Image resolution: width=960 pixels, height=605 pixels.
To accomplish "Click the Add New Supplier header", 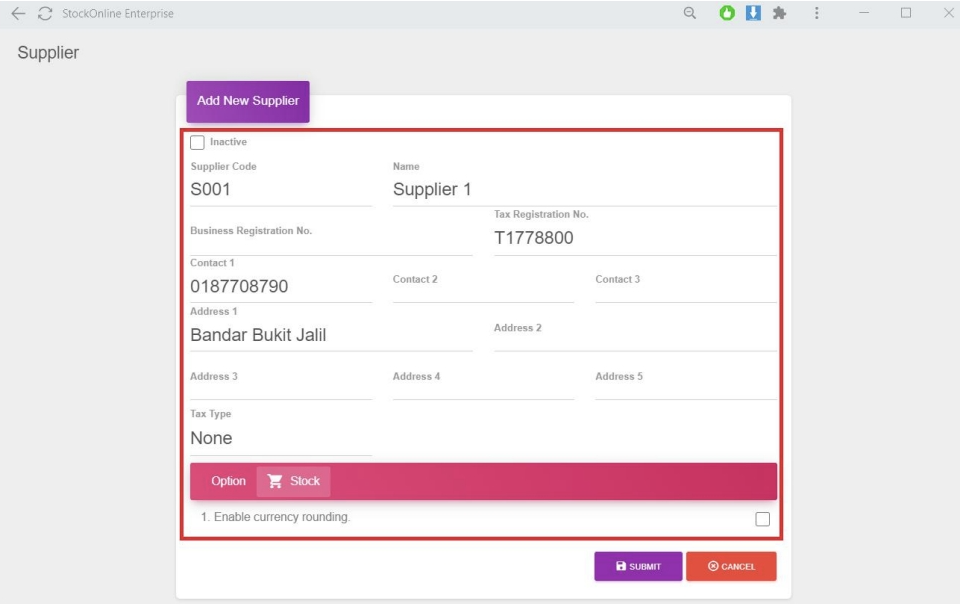I will pos(247,101).
